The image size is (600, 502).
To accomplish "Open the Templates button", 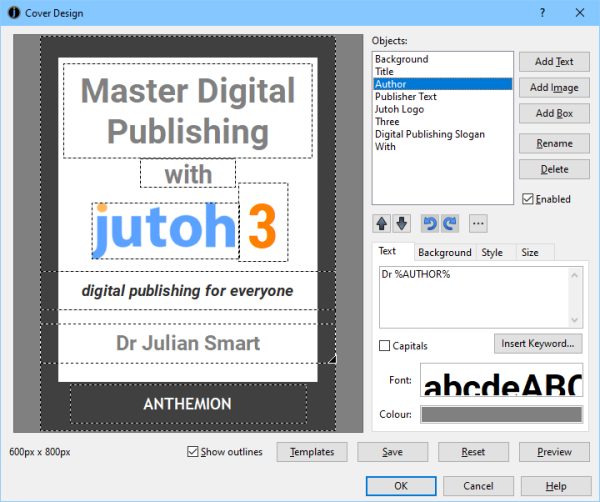I will point(312,452).
